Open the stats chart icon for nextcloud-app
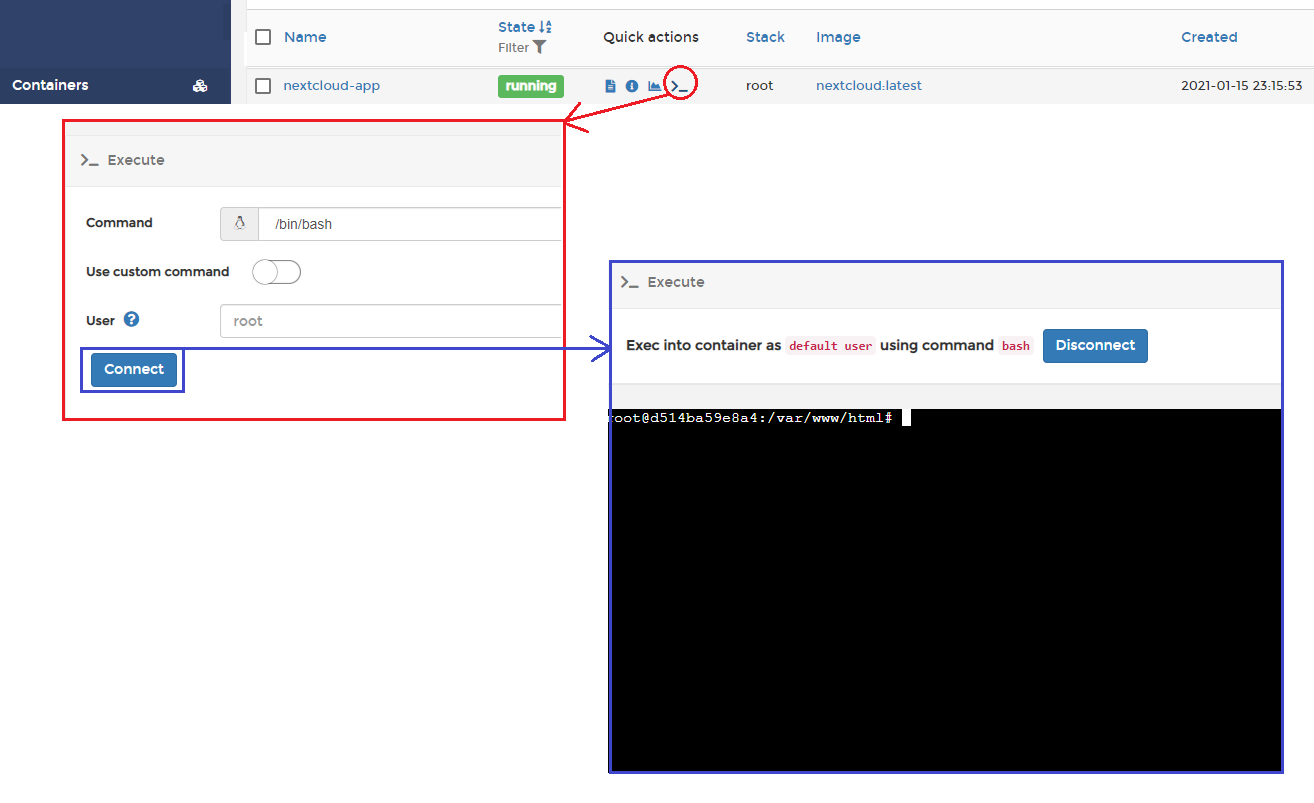 [x=654, y=86]
